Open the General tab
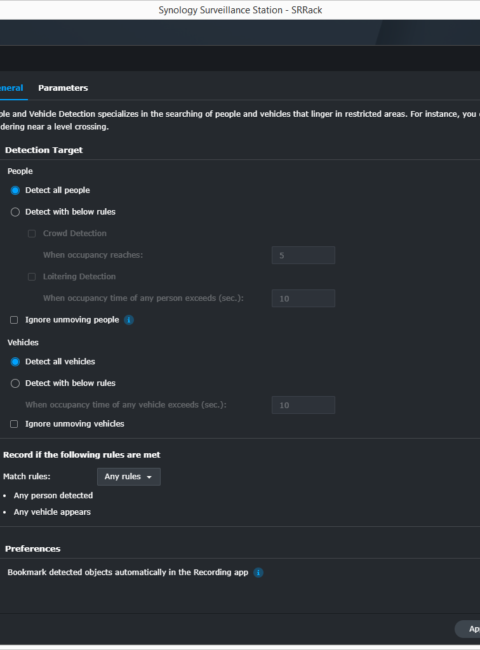 12,88
